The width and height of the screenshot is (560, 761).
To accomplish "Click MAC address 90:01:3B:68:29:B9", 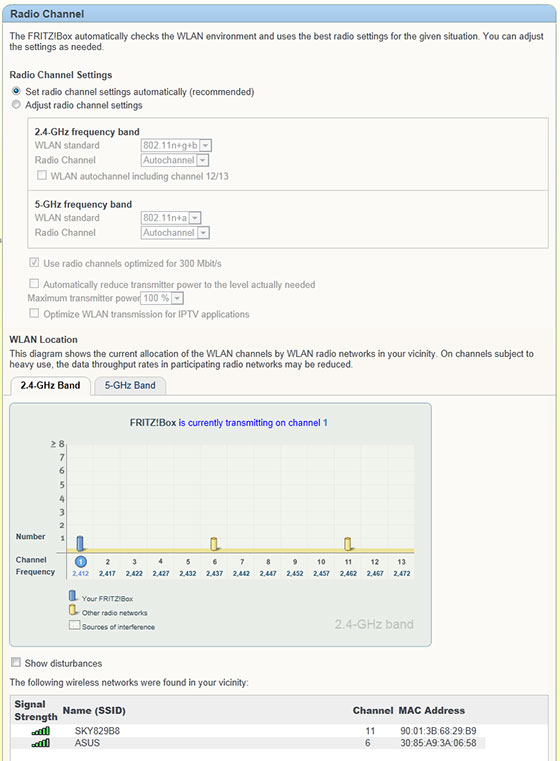I will click(x=438, y=731).
